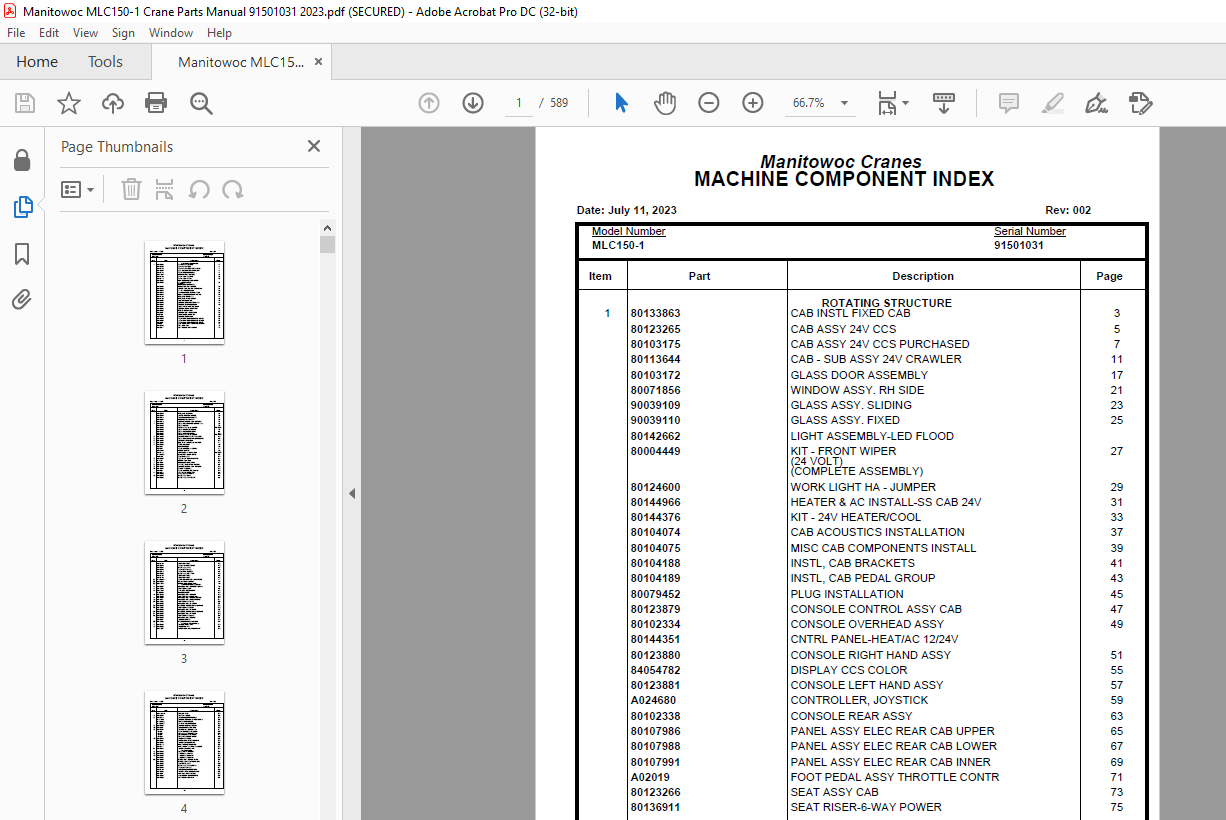Zoom out with the minus button
This screenshot has height=820, width=1226.
(x=709, y=103)
